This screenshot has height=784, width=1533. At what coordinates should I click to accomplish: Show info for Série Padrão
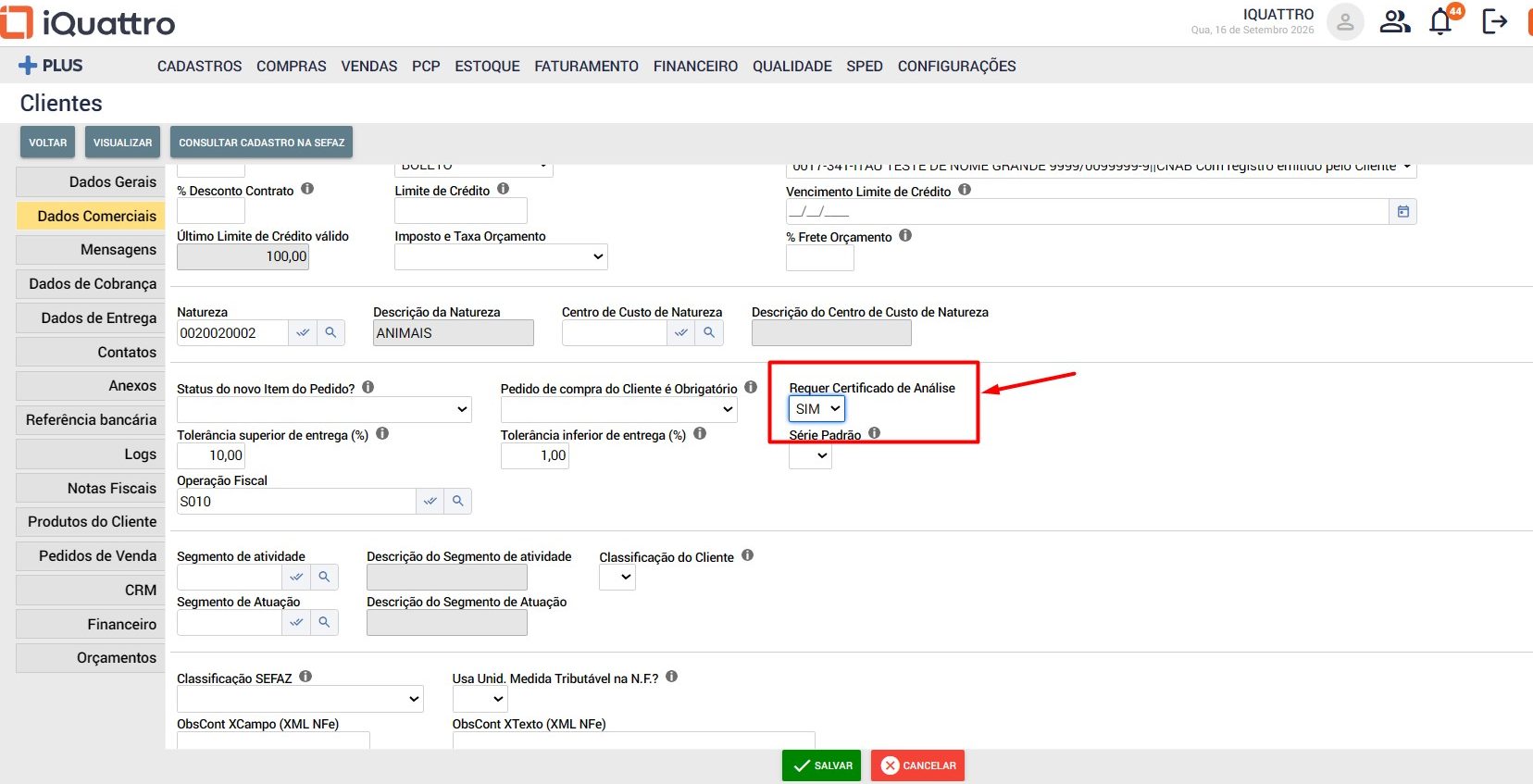[x=874, y=433]
